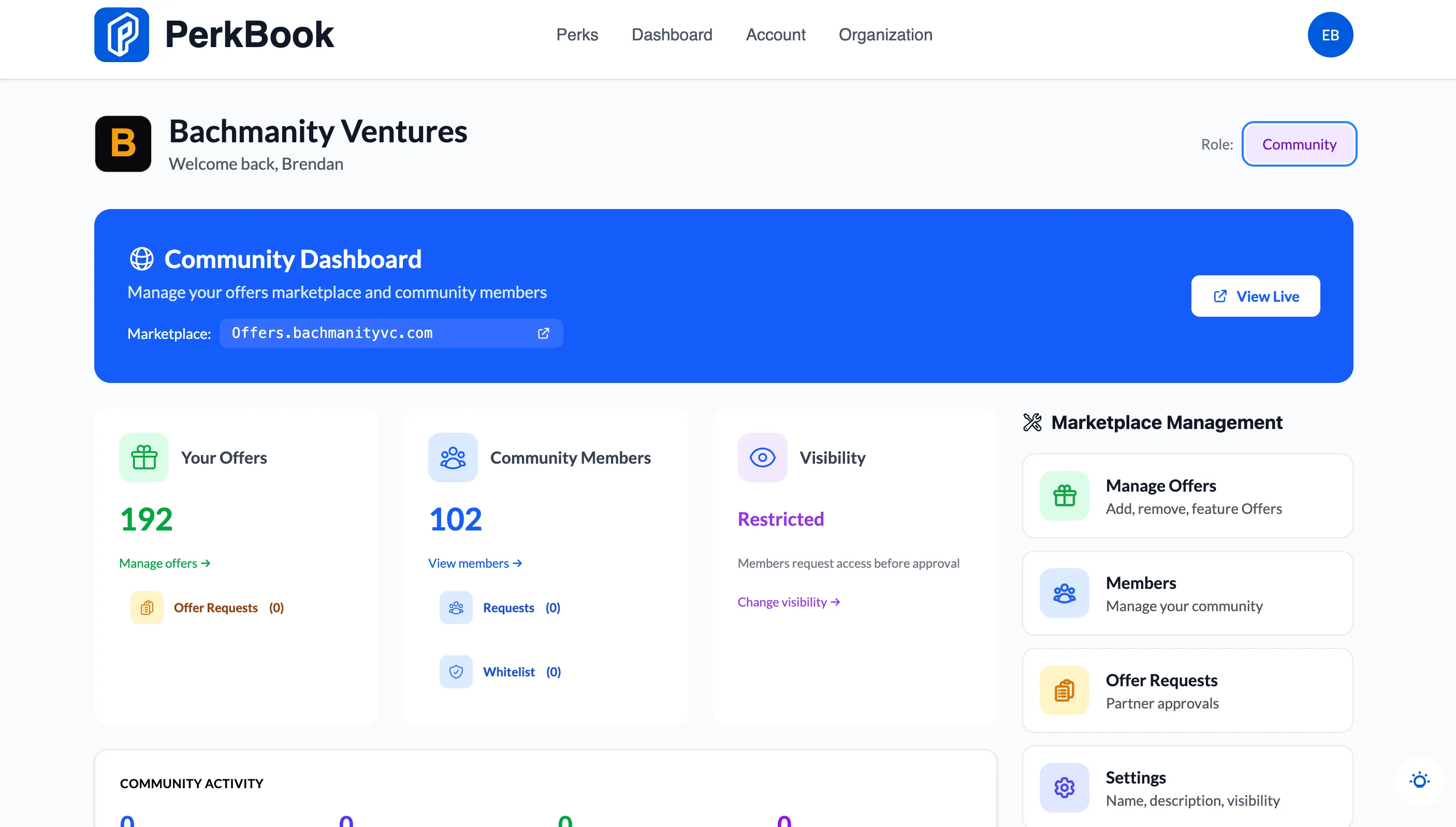Open the Dashboard nav item
The width and height of the screenshot is (1456, 827).
coord(672,35)
